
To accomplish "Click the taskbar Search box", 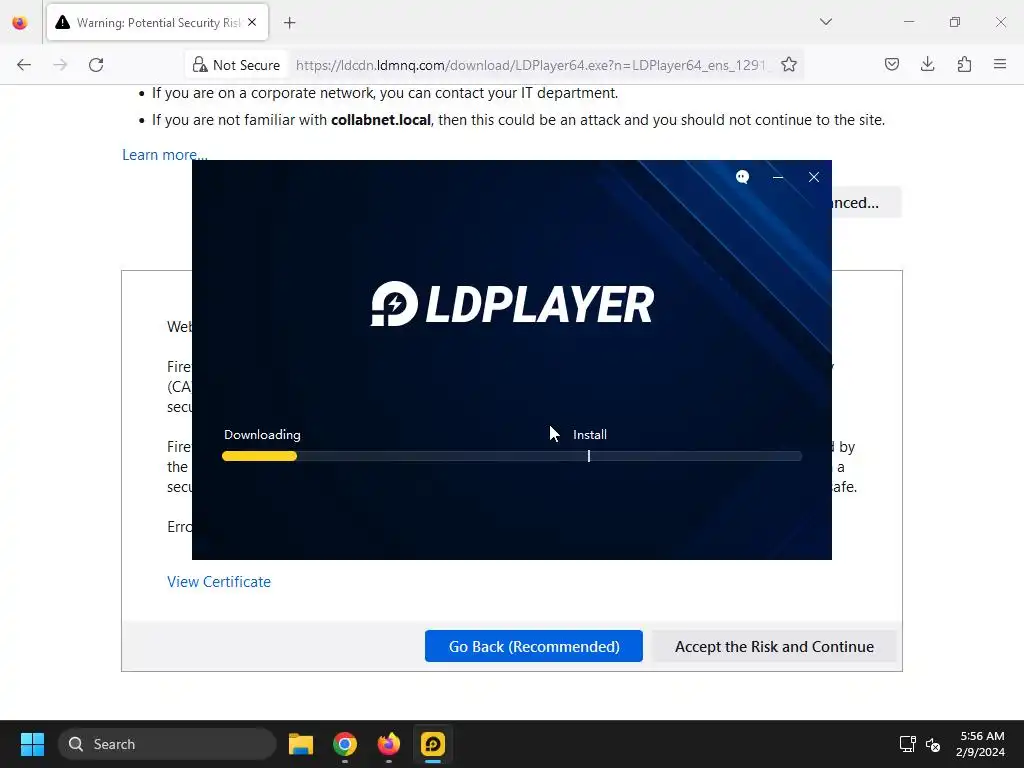I will click(167, 744).
